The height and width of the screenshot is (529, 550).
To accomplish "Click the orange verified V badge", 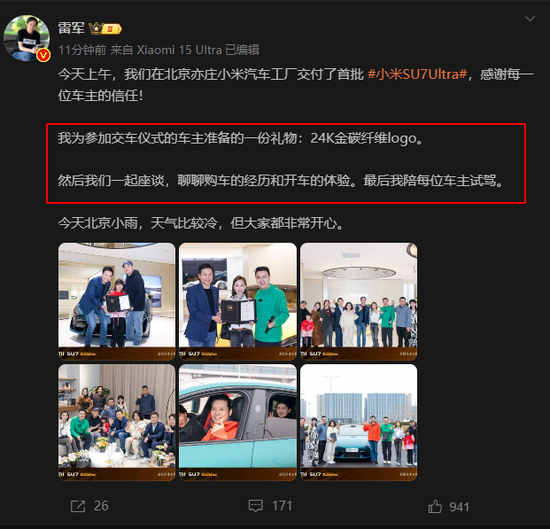I will pos(43,55).
